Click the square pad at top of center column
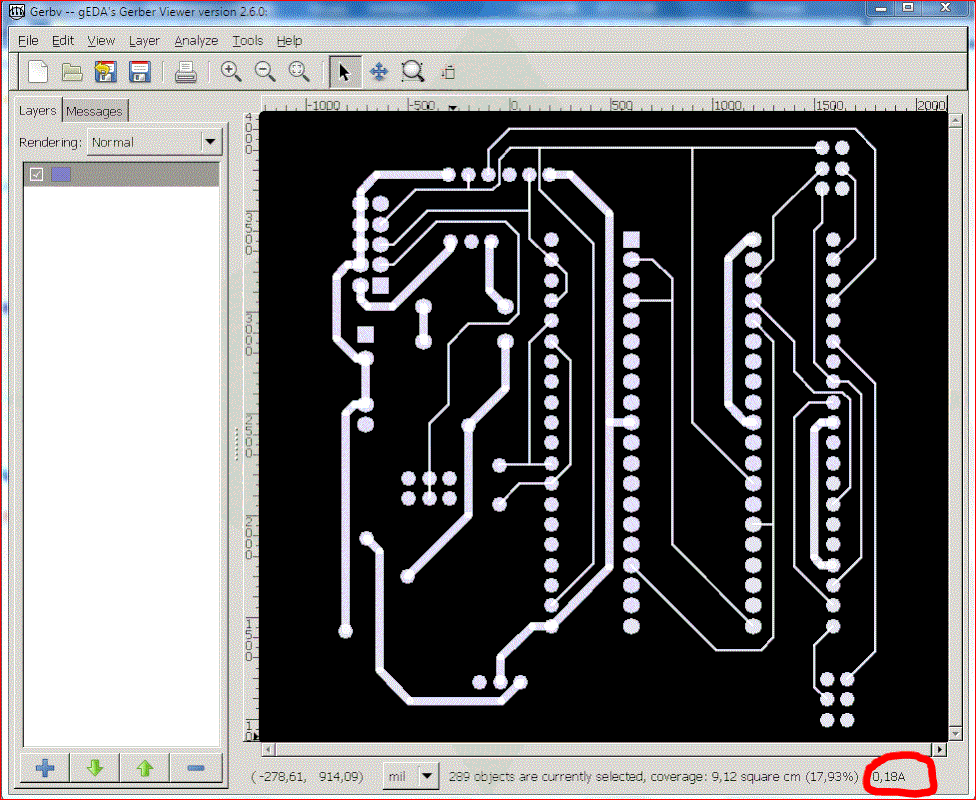The width and height of the screenshot is (976, 800). tap(631, 240)
